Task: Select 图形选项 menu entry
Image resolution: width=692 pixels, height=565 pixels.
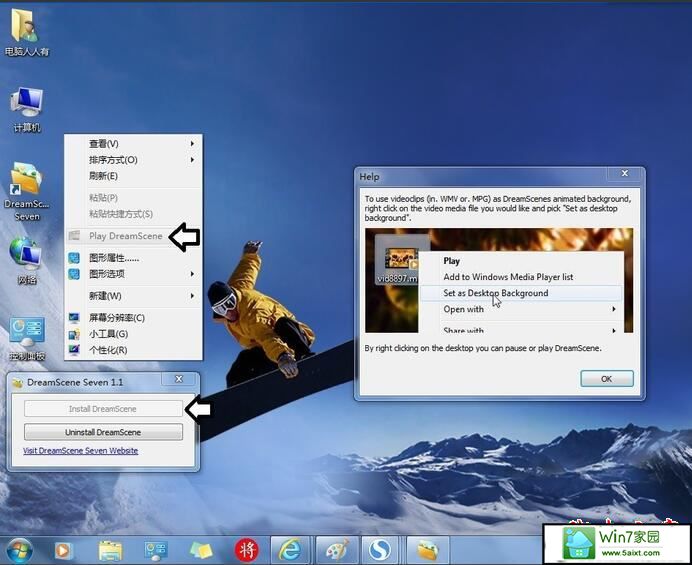Action: [133, 274]
